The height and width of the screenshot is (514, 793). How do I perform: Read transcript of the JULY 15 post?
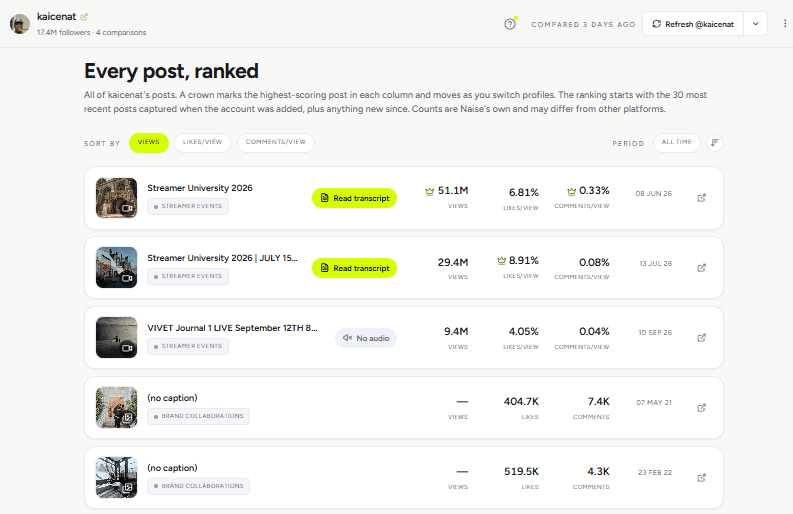click(355, 268)
